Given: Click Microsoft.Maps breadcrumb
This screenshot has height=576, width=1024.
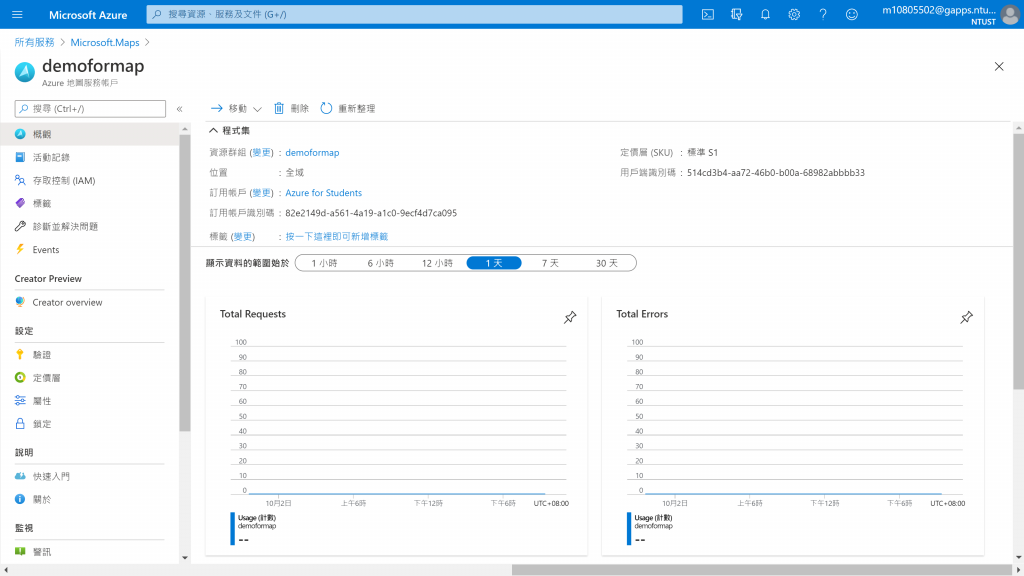Looking at the screenshot, I should pyautogui.click(x=105, y=42).
